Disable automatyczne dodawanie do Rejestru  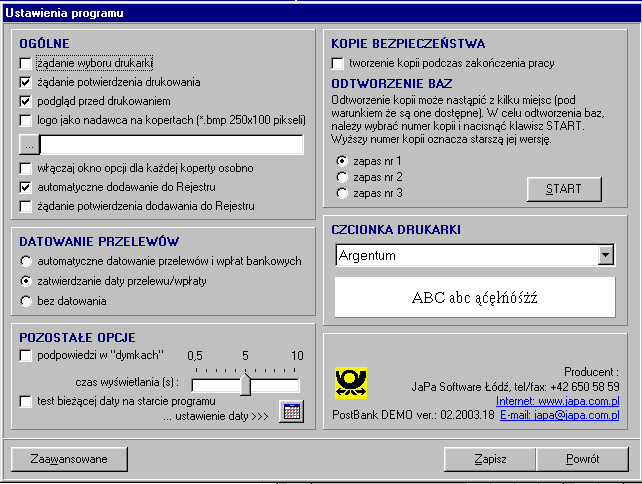point(27,187)
